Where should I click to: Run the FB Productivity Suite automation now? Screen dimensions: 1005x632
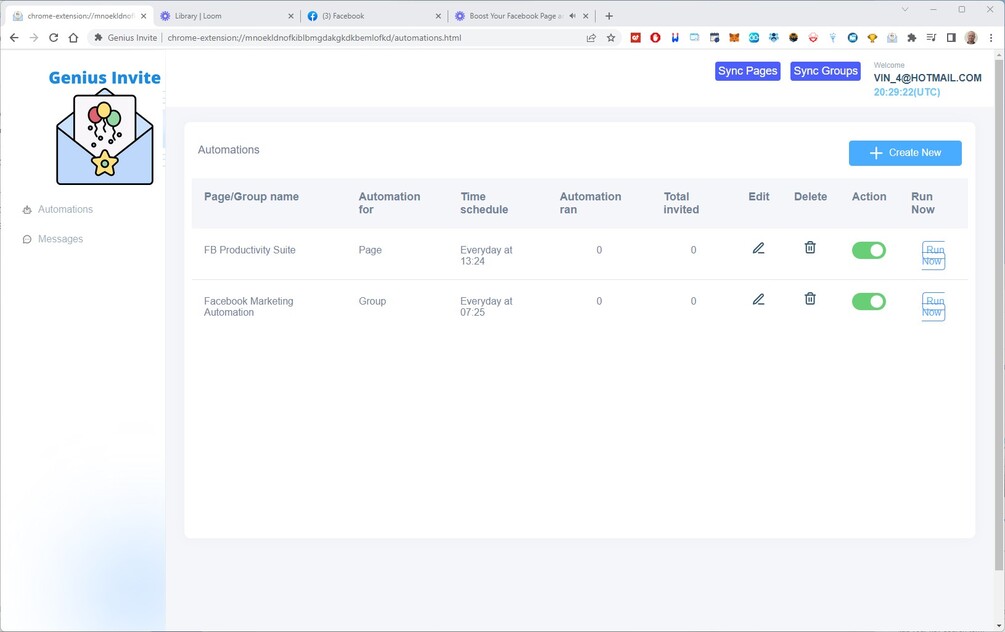(933, 255)
